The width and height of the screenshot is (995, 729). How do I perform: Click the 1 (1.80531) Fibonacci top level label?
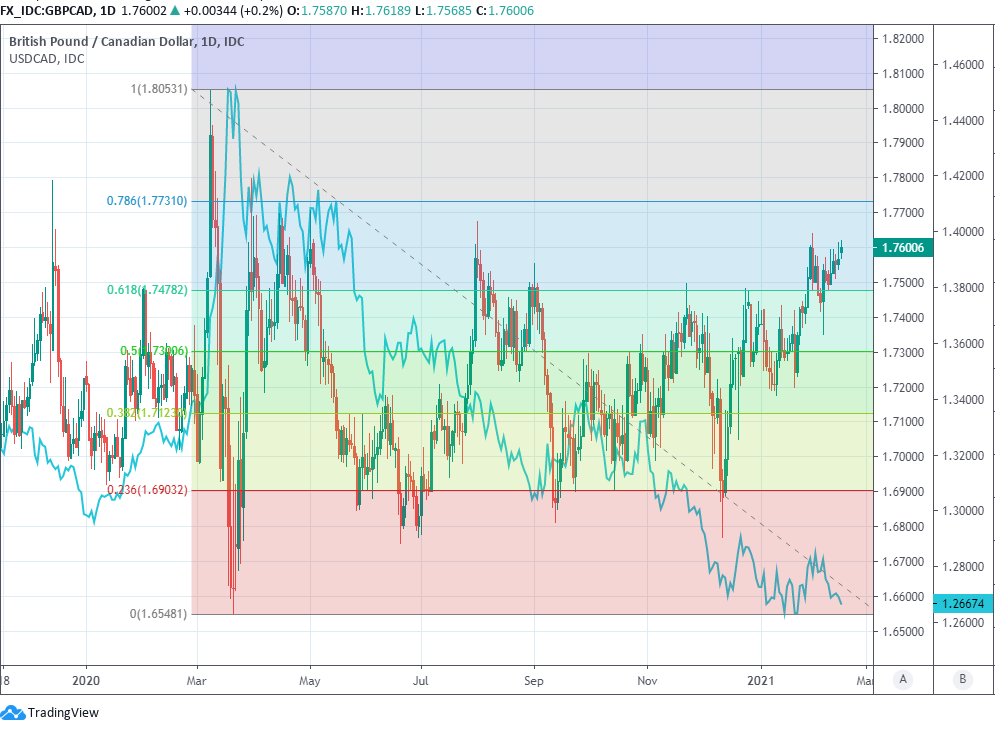pyautogui.click(x=160, y=90)
